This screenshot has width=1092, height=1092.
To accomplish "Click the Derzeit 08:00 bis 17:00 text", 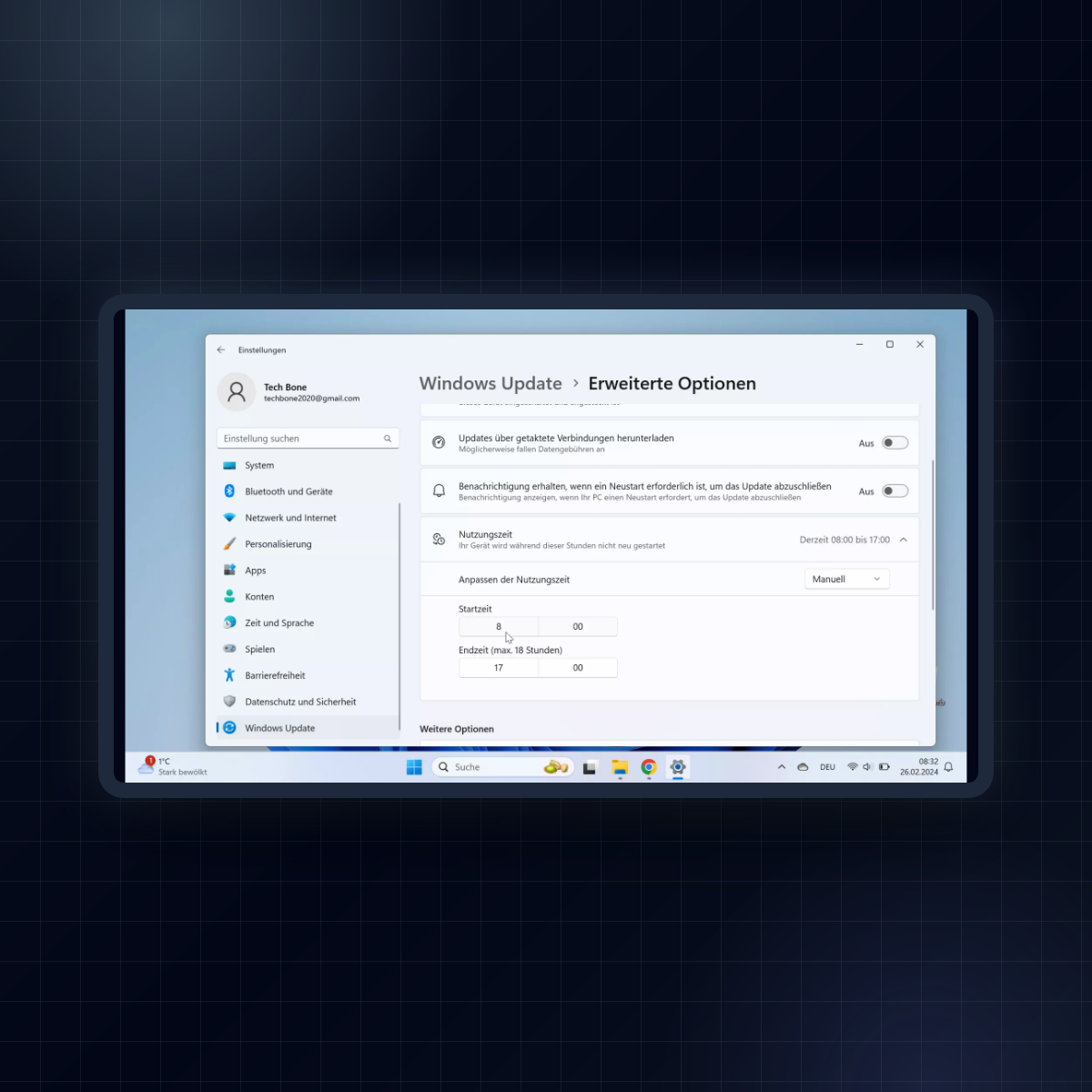I will point(844,540).
